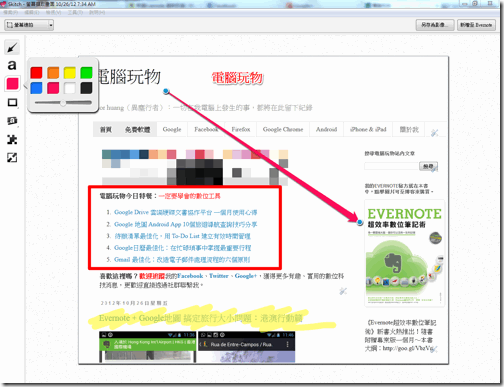Click the current pink color tool button
Viewport: 504px width, 387px height.
[x=12, y=83]
